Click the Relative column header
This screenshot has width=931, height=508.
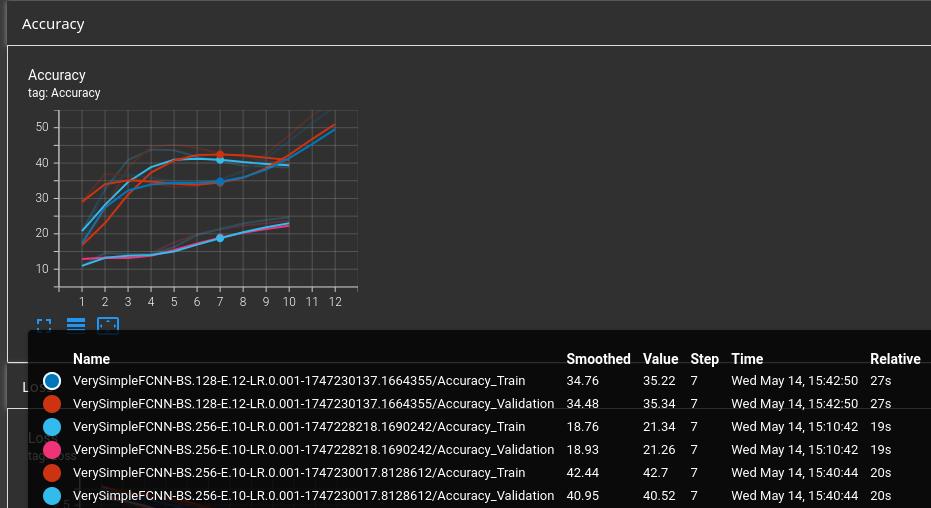895,358
